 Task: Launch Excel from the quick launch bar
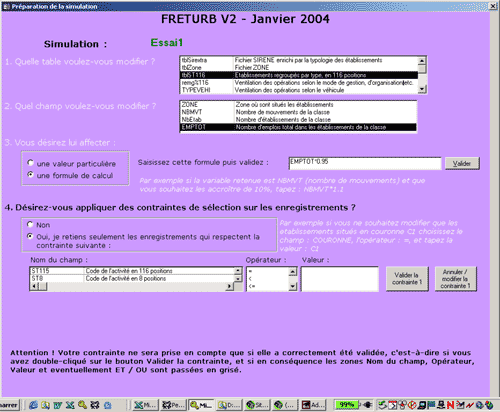coord(70,405)
